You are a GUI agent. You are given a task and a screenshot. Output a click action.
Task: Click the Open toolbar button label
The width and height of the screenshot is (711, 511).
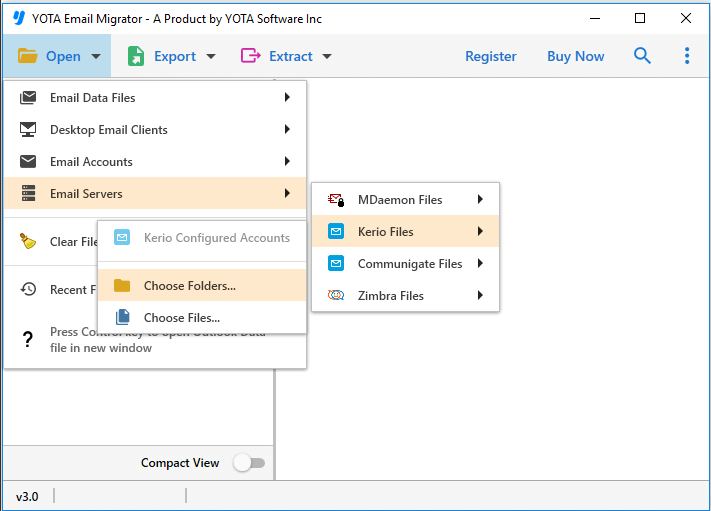[63, 56]
